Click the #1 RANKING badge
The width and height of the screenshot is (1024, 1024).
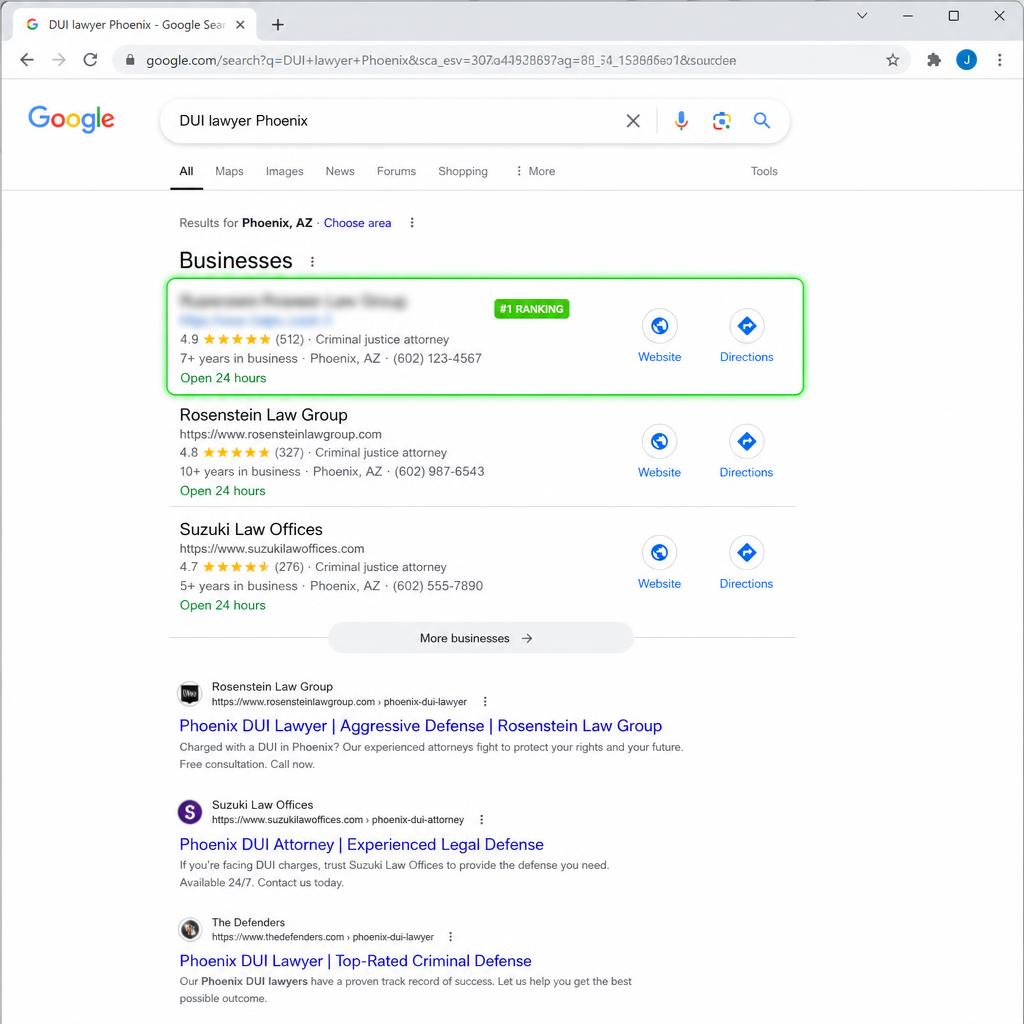coord(532,309)
